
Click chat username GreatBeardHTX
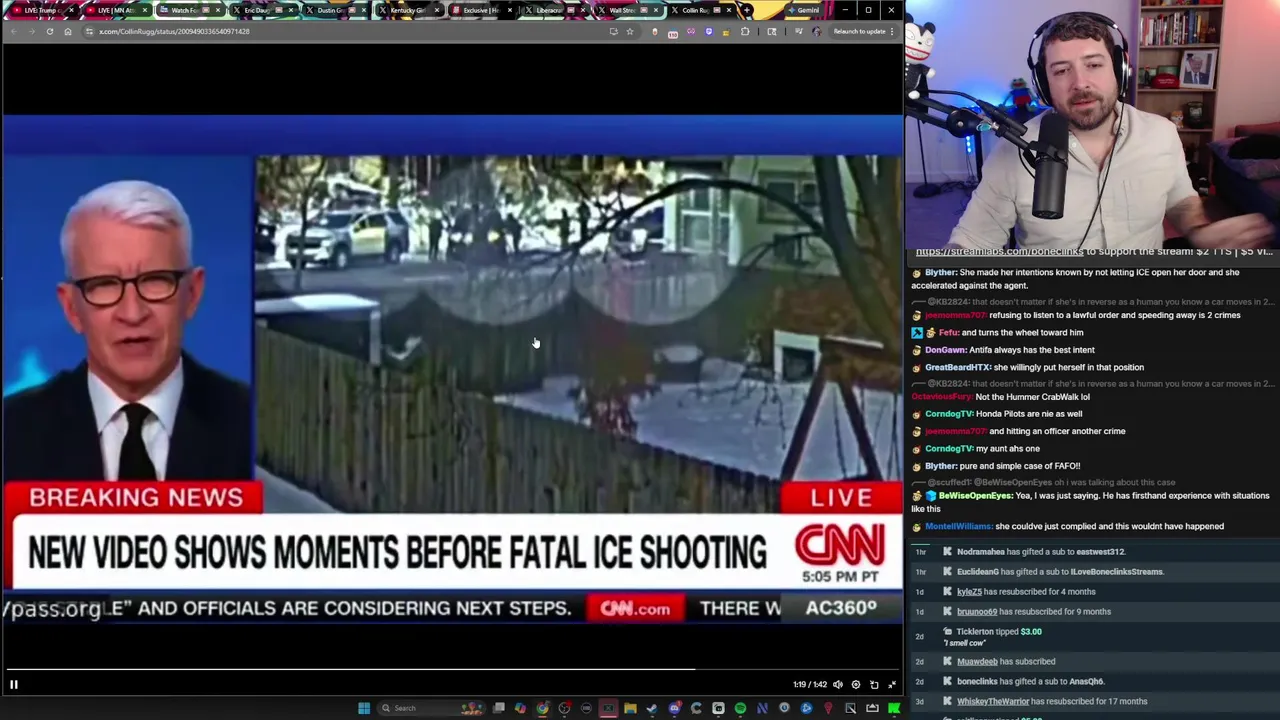(957, 367)
